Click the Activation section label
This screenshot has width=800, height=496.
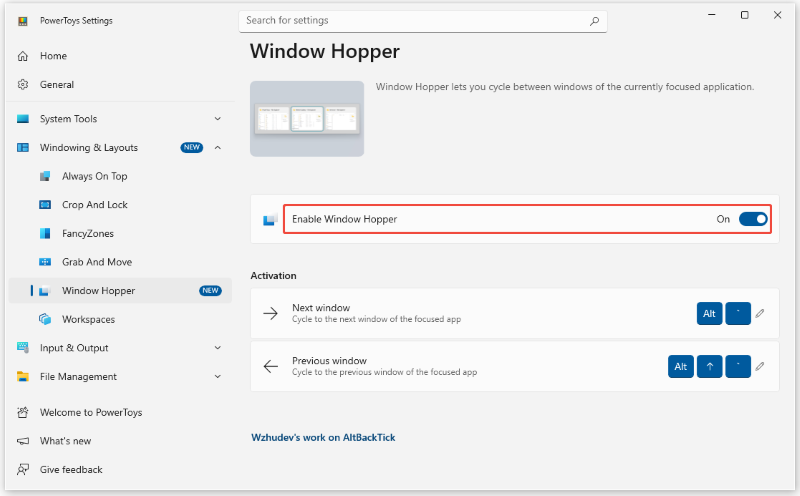(x=273, y=276)
